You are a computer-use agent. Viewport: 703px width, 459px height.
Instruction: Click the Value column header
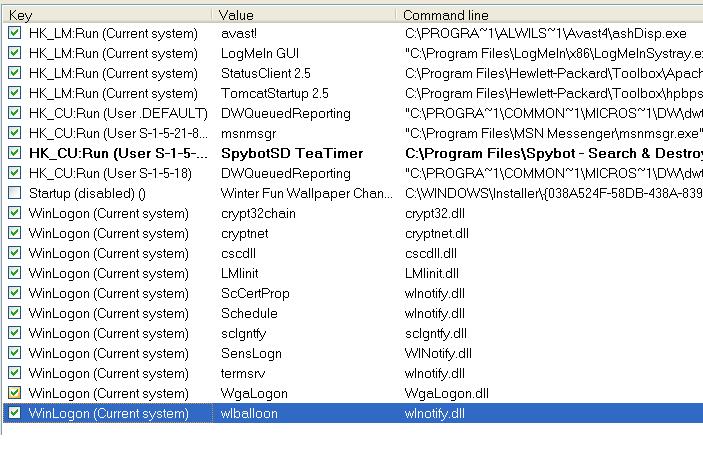(305, 15)
